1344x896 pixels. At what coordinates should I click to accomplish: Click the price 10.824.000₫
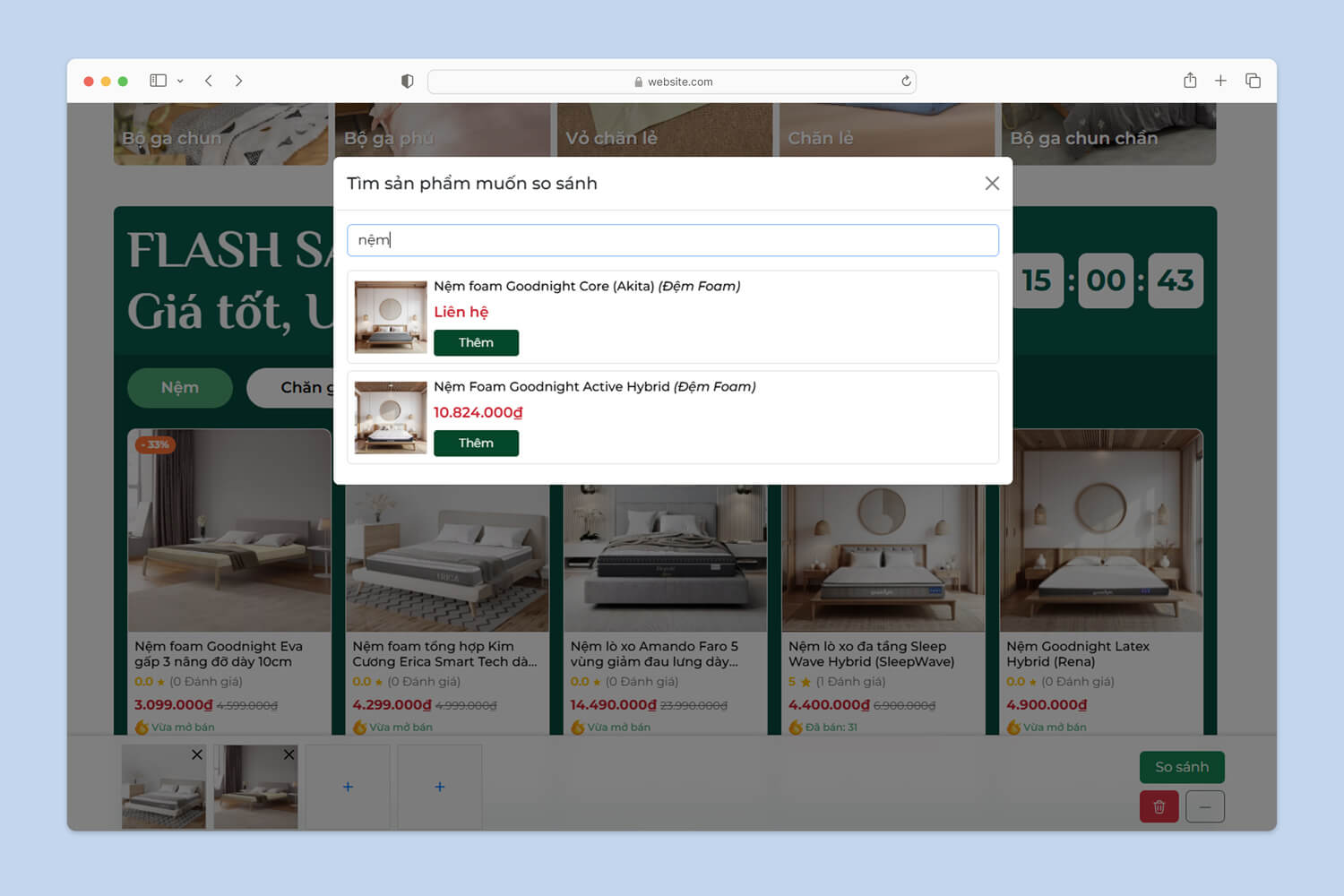[478, 412]
